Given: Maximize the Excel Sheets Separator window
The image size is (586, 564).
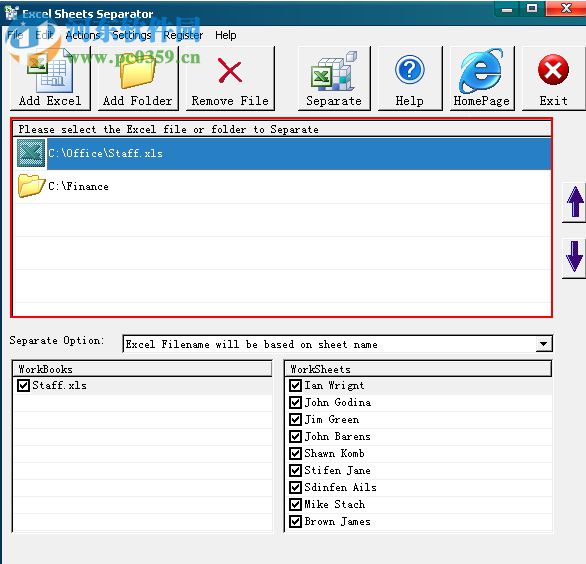Looking at the screenshot, I should [532, 9].
